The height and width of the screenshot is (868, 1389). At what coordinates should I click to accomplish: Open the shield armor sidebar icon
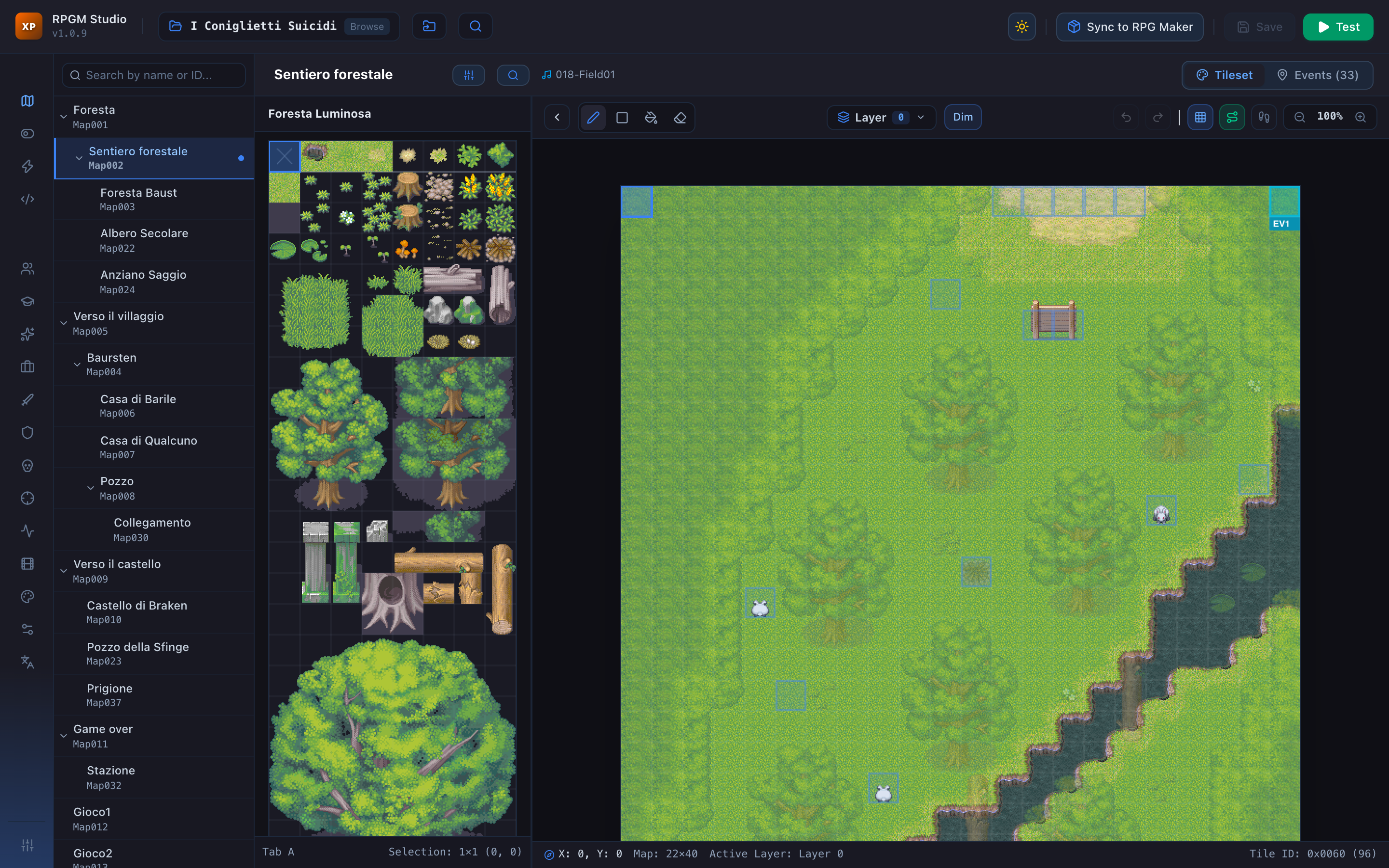point(27,432)
